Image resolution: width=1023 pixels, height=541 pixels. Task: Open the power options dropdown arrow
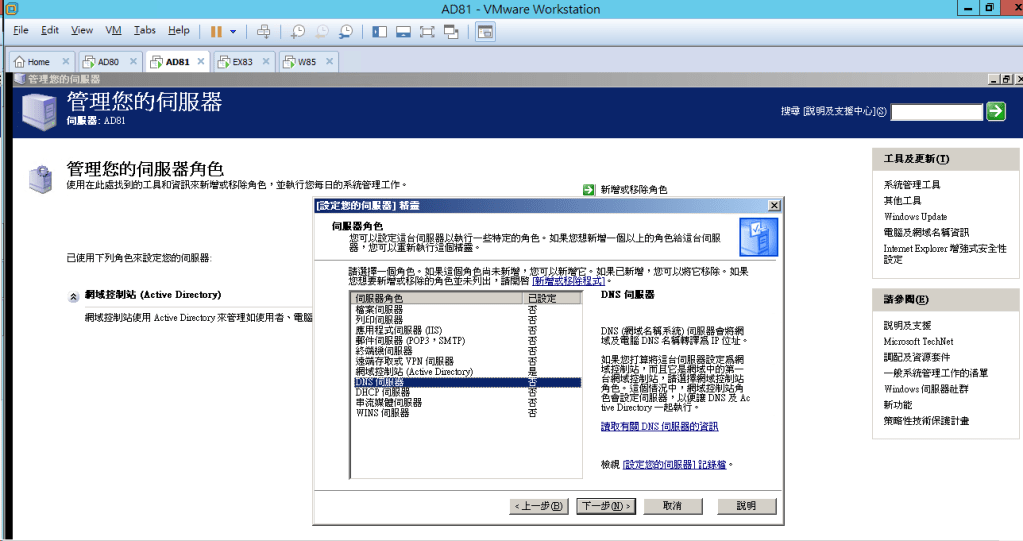[233, 31]
